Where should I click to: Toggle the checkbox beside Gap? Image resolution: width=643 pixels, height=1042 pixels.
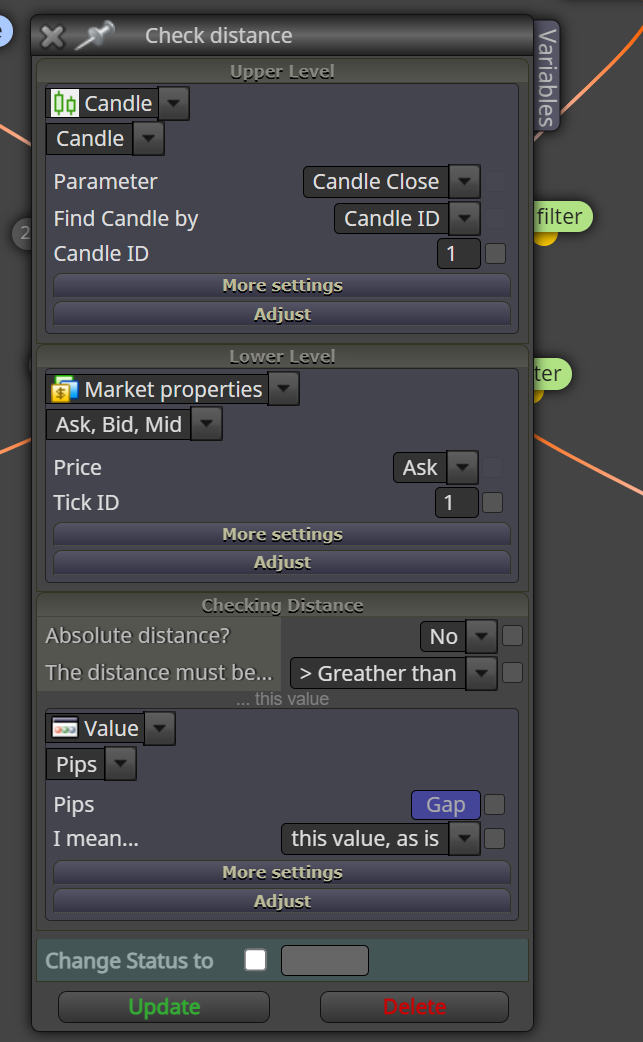(495, 805)
